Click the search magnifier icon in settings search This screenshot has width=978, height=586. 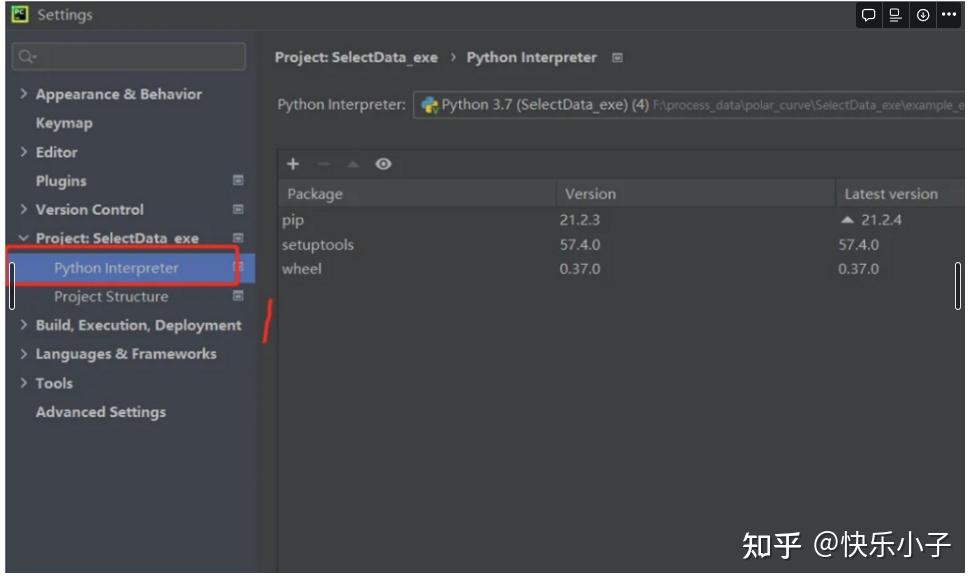[x=27, y=57]
